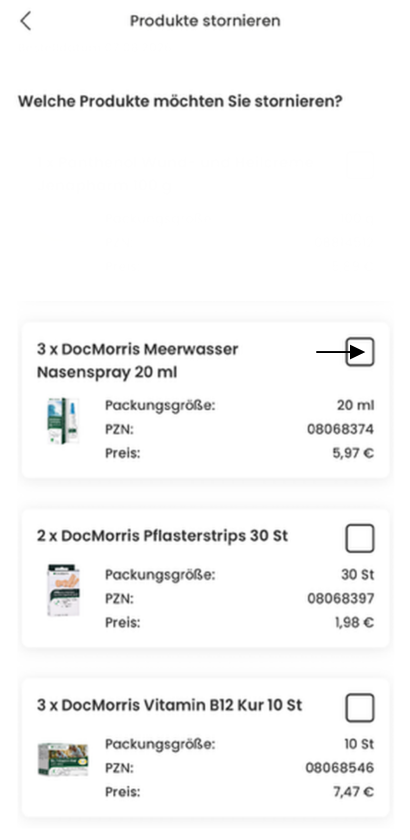
Task: Go back using the top-left arrow
Action: pyautogui.click(x=25, y=21)
